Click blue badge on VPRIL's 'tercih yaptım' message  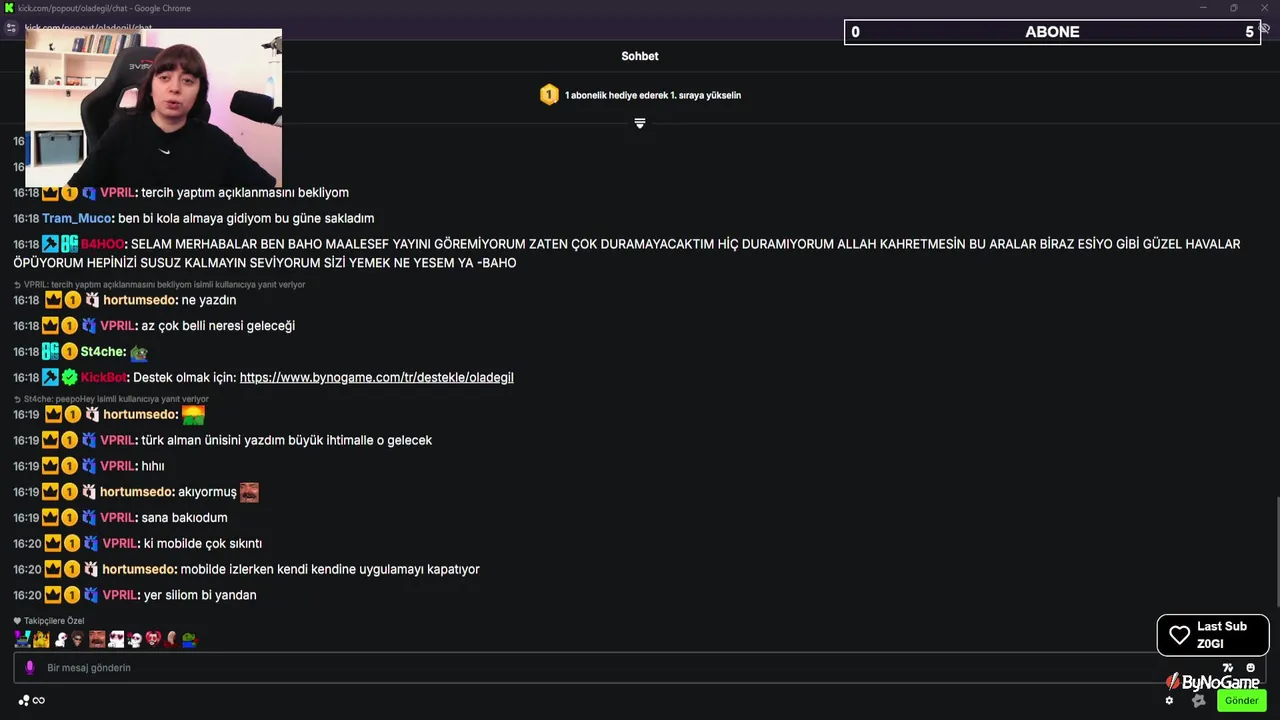pos(89,193)
